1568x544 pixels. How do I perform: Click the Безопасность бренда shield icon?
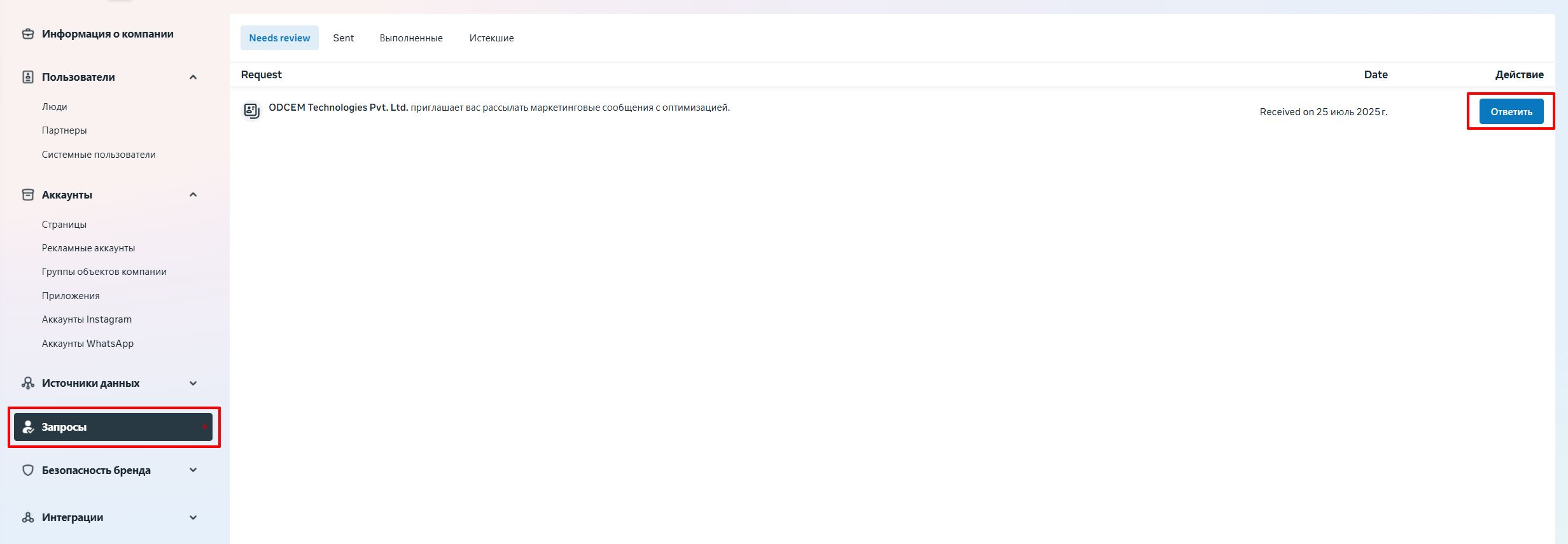[28, 470]
